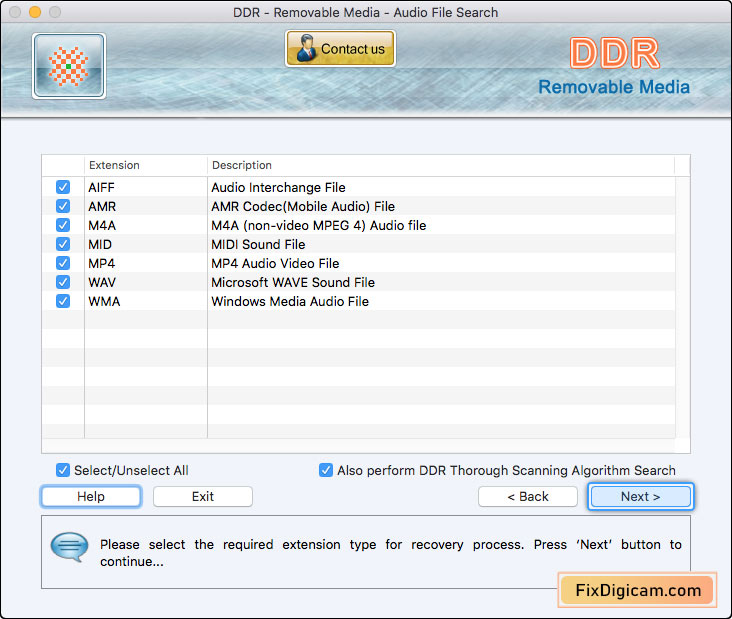This screenshot has height=619, width=732.
Task: Select the Audio Interchange File description
Action: tap(278, 188)
